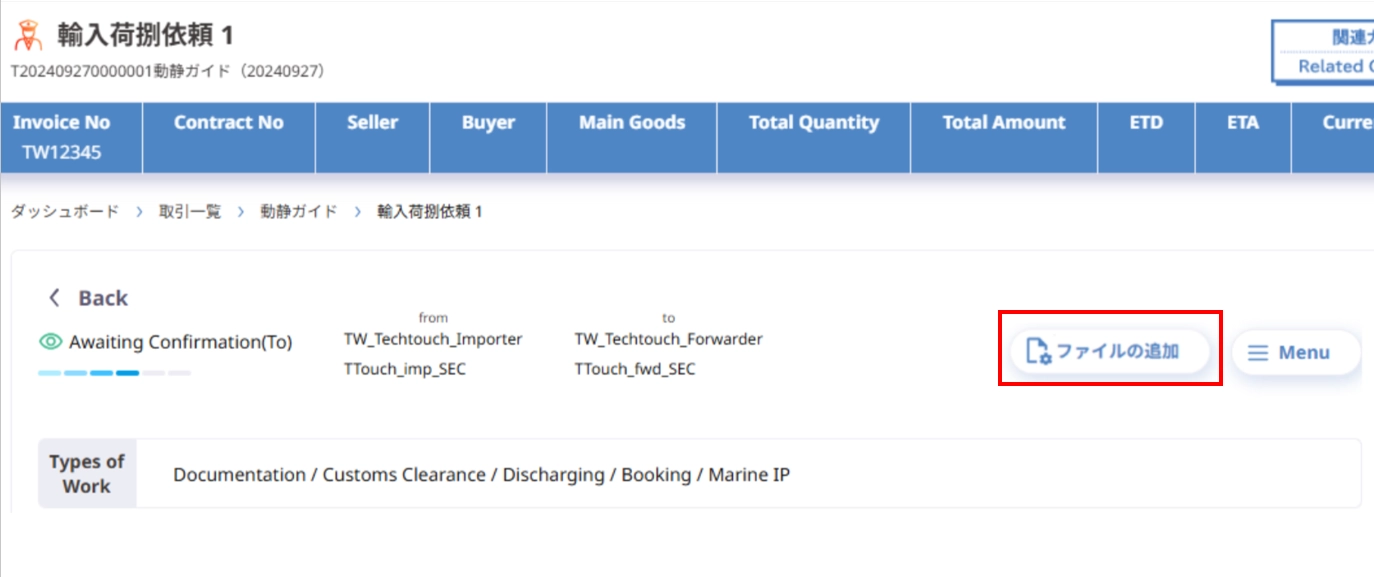Select the Main Goods column header
This screenshot has width=1374, height=577.
(632, 138)
